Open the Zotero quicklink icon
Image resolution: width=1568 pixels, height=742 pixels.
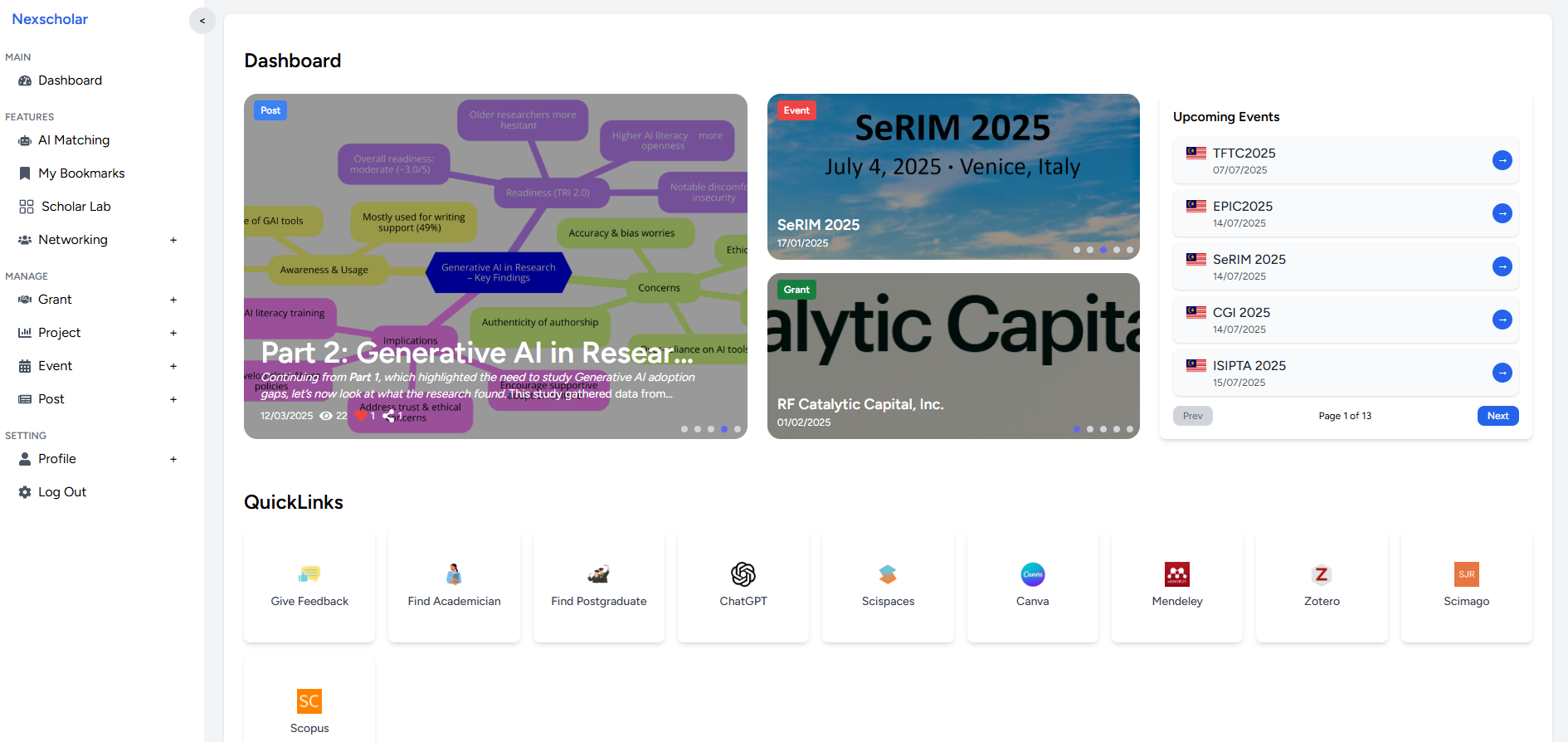pos(1321,574)
